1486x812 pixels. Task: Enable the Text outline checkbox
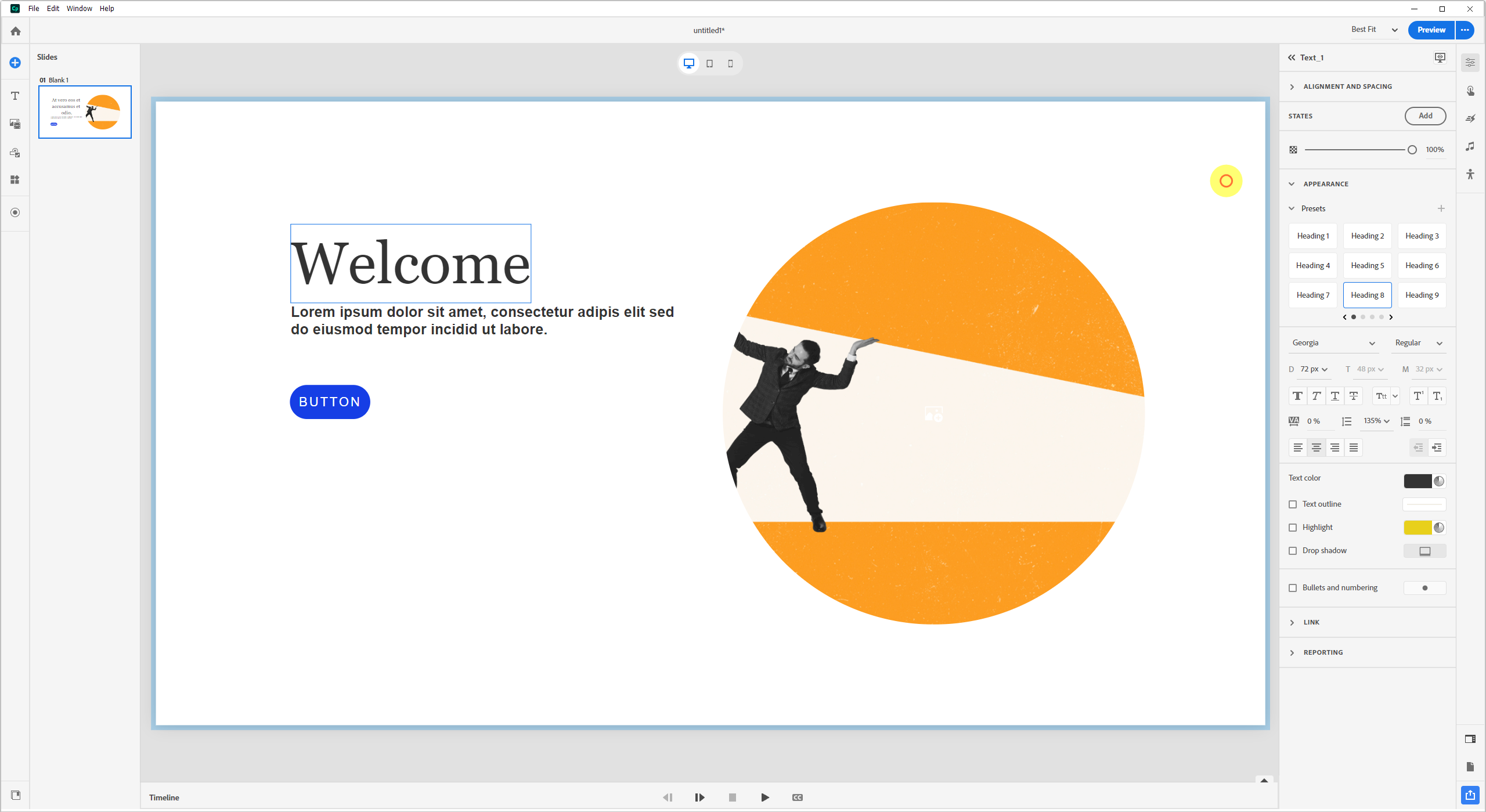click(x=1293, y=504)
